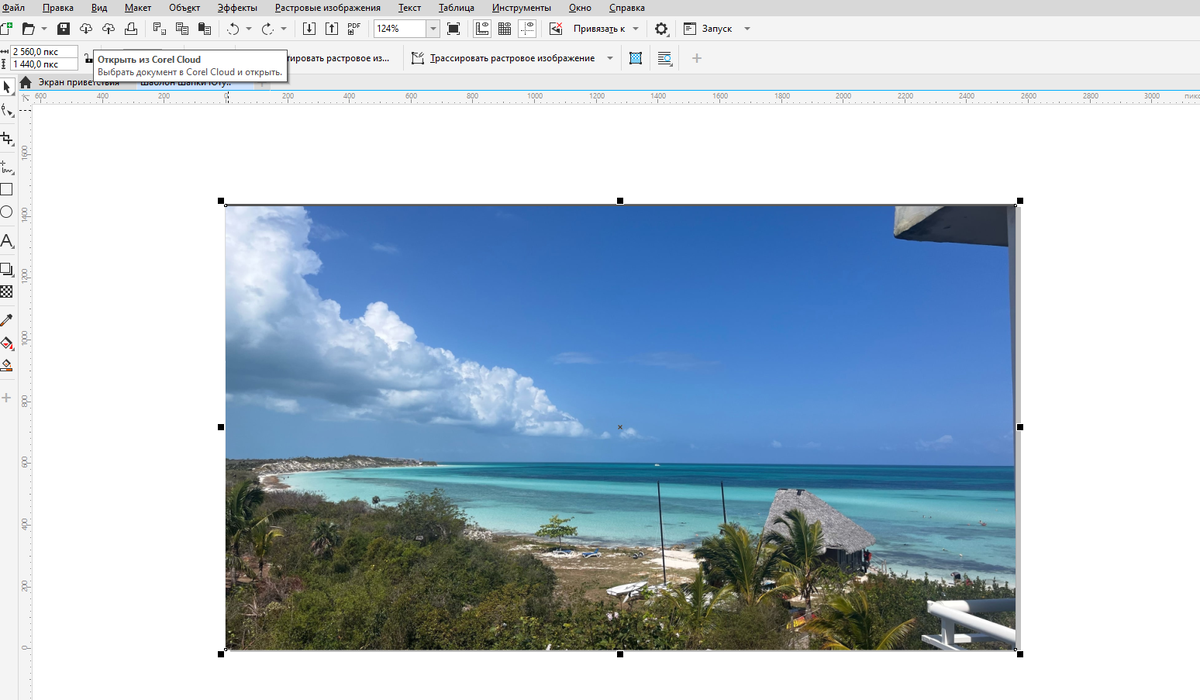The image size is (1200, 700).
Task: Toggle the lock ratio padlock icon
Action: coord(88,58)
